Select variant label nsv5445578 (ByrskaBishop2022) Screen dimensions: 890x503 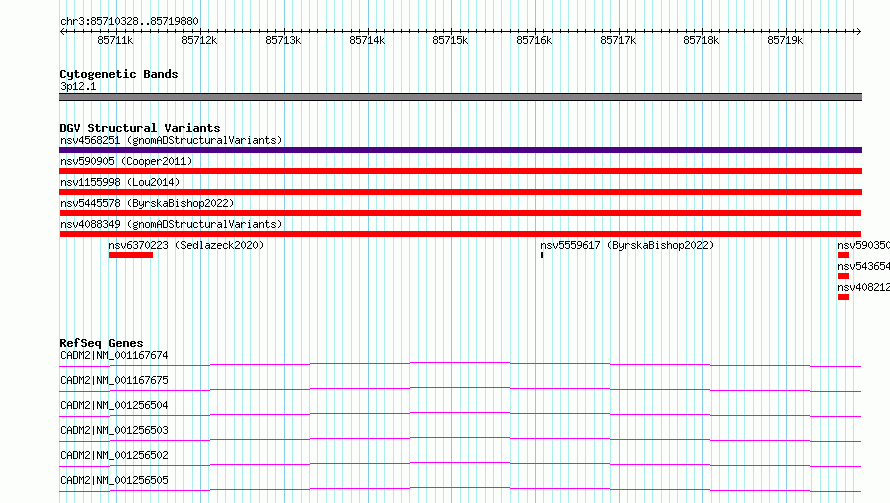(x=147, y=203)
